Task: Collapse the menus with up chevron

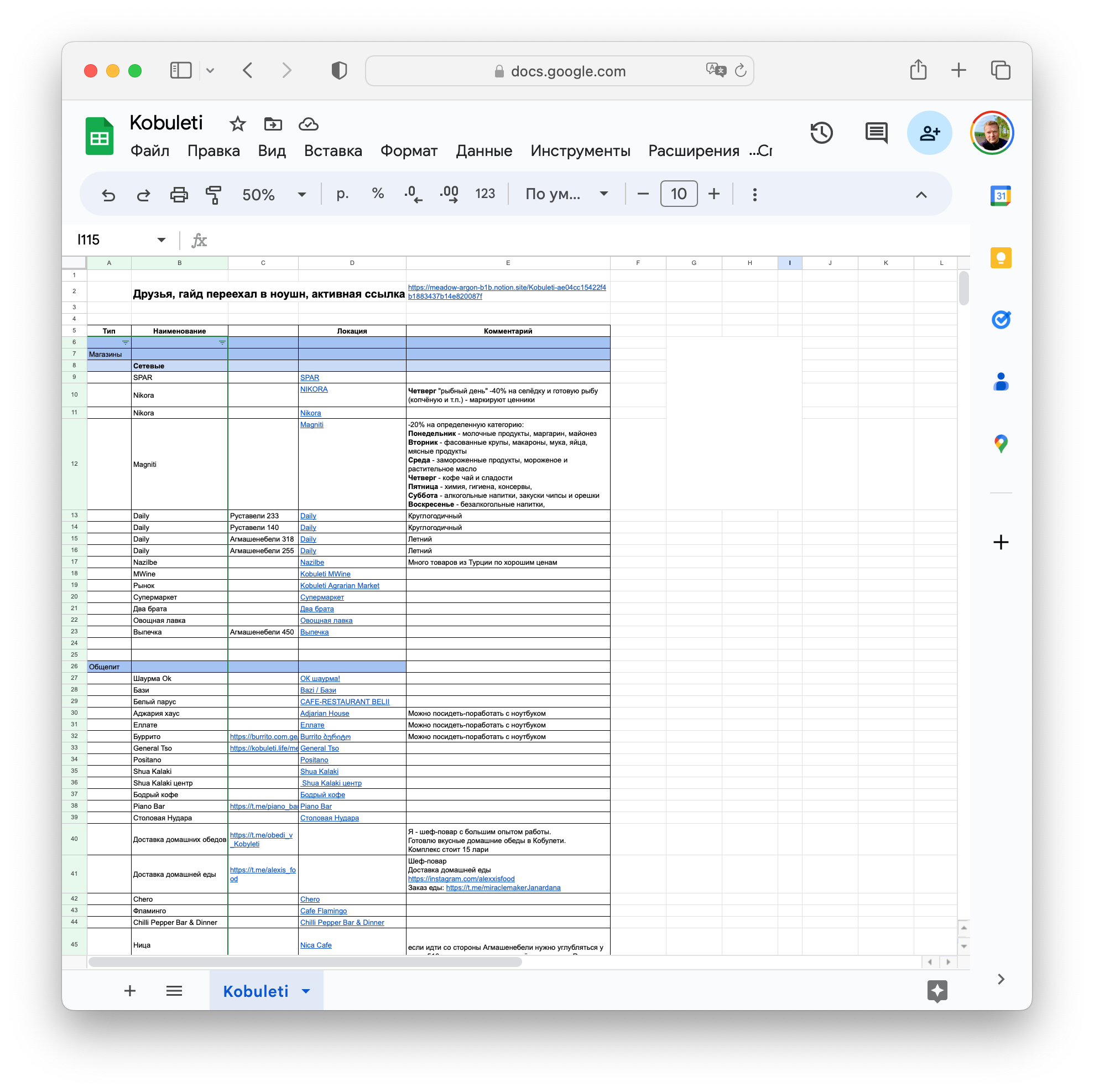Action: click(921, 195)
